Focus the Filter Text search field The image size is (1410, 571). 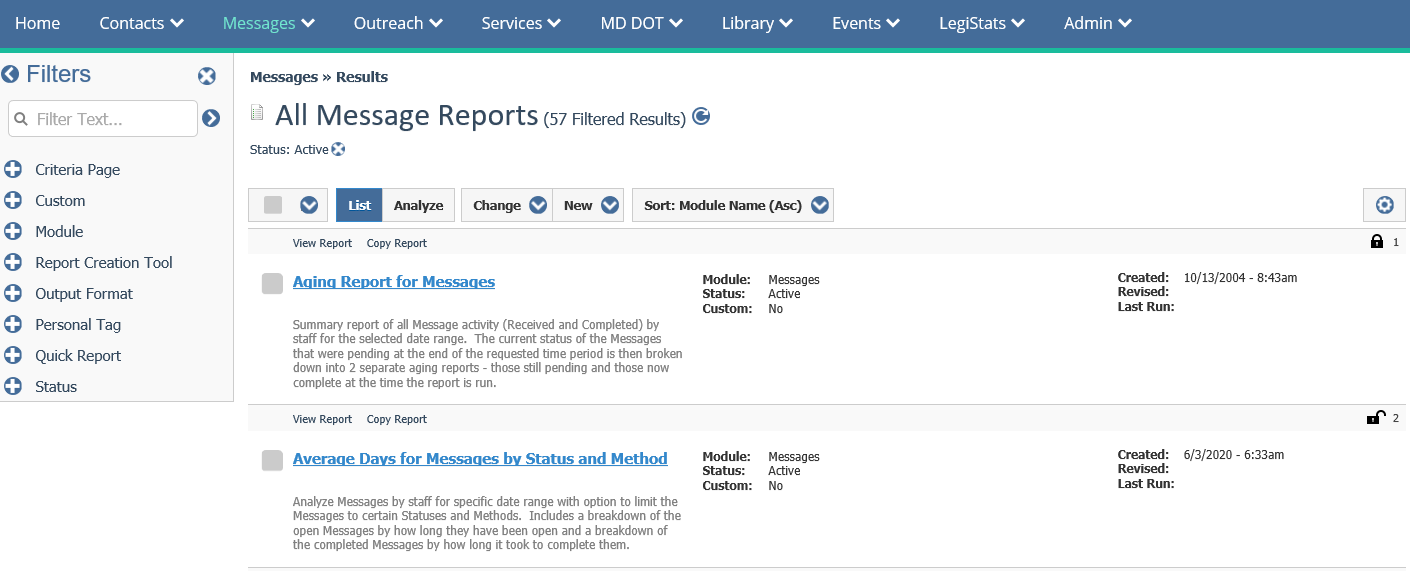tap(103, 118)
